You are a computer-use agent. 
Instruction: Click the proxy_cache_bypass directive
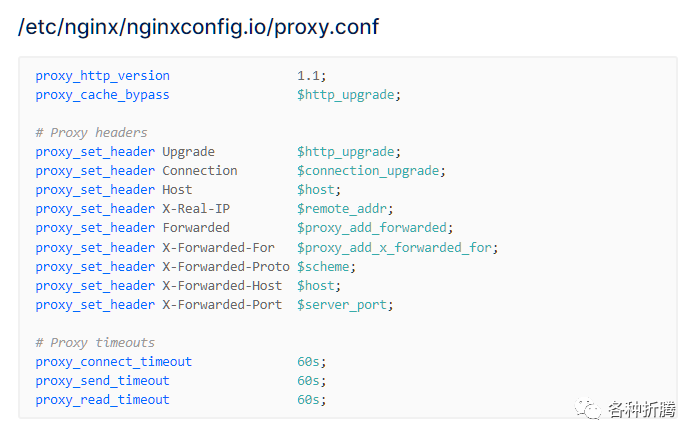[x=102, y=95]
